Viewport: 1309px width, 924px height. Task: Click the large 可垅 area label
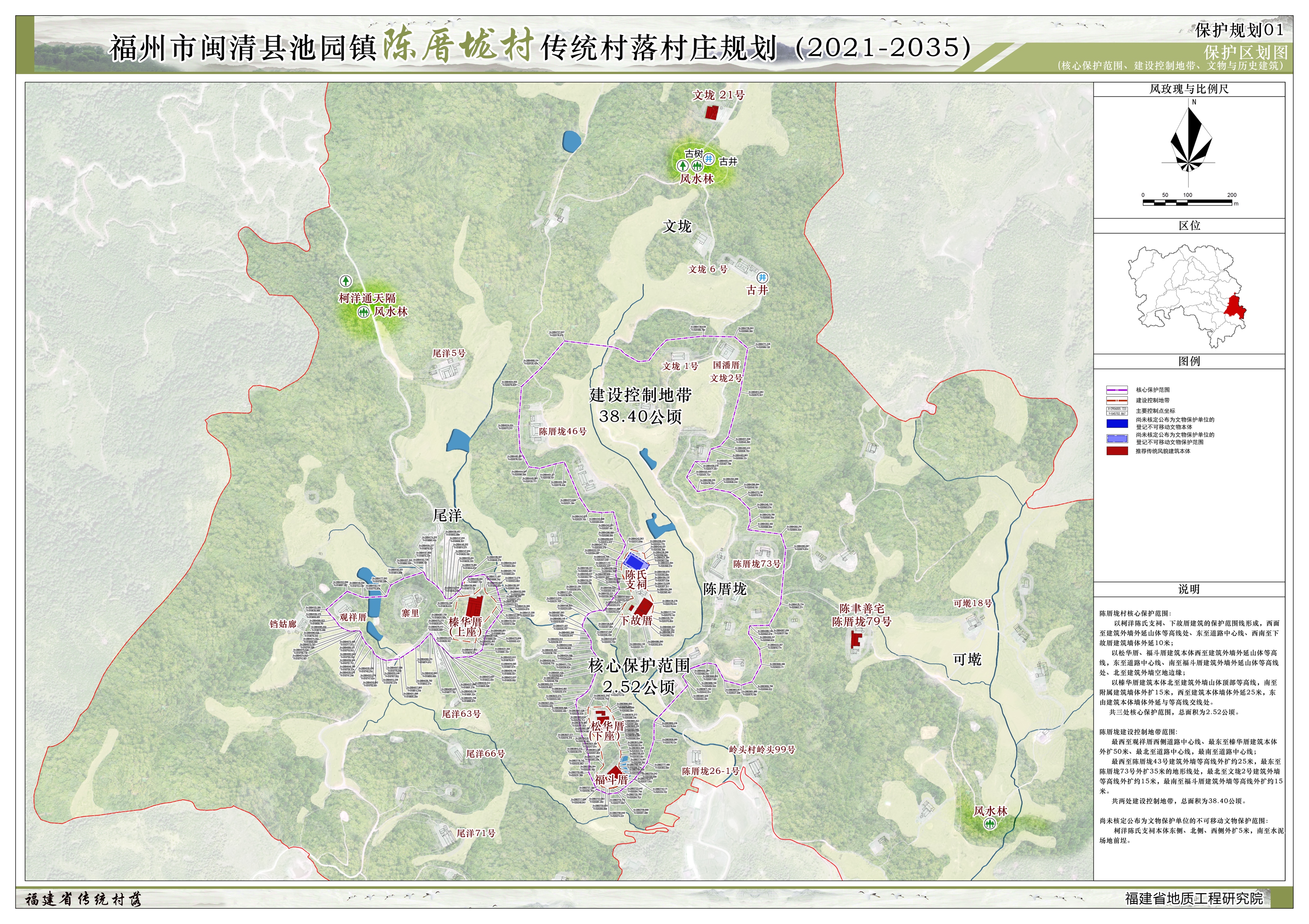(x=967, y=659)
